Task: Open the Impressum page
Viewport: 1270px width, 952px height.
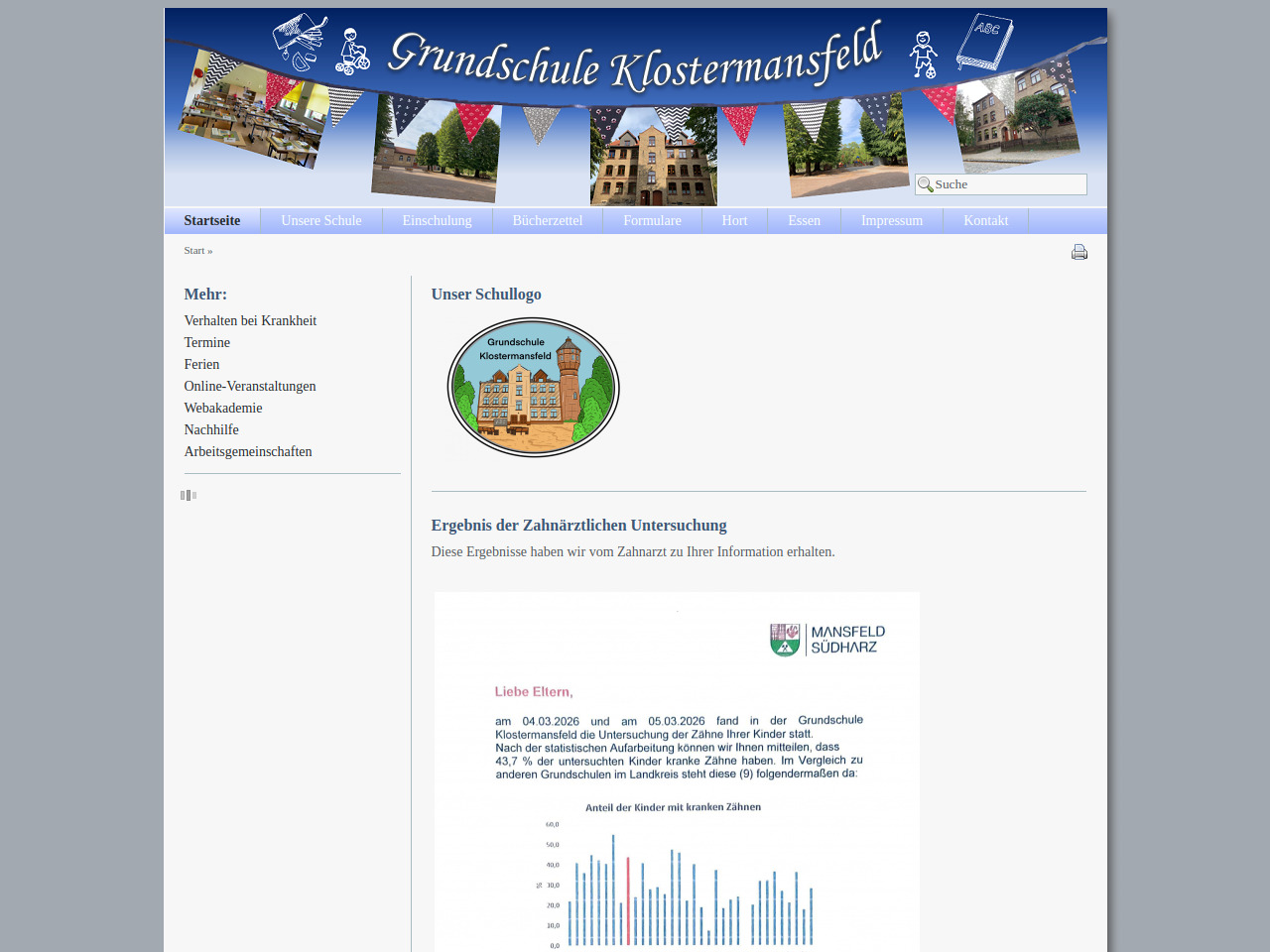Action: (x=891, y=220)
